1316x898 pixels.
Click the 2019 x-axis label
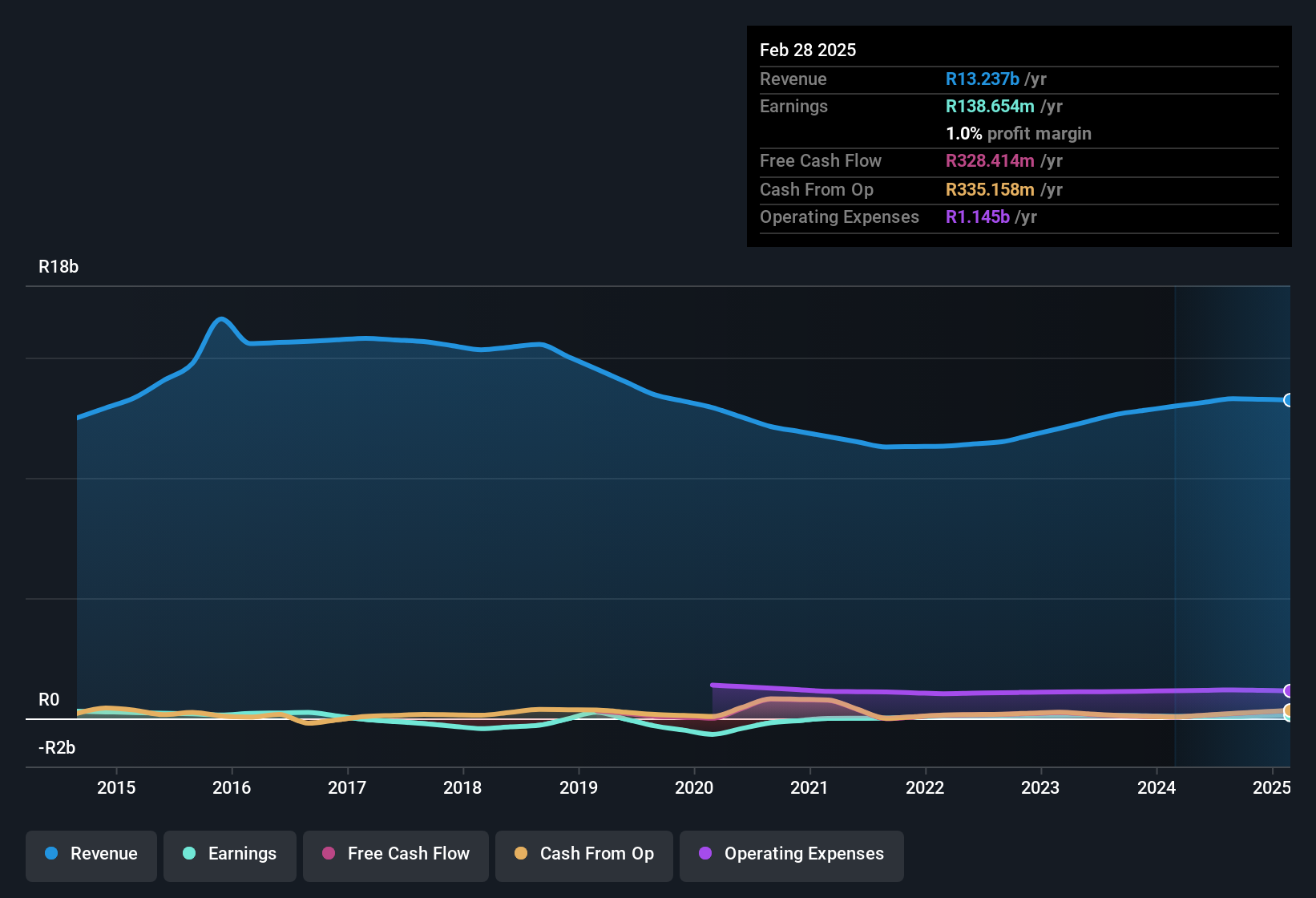tap(579, 787)
